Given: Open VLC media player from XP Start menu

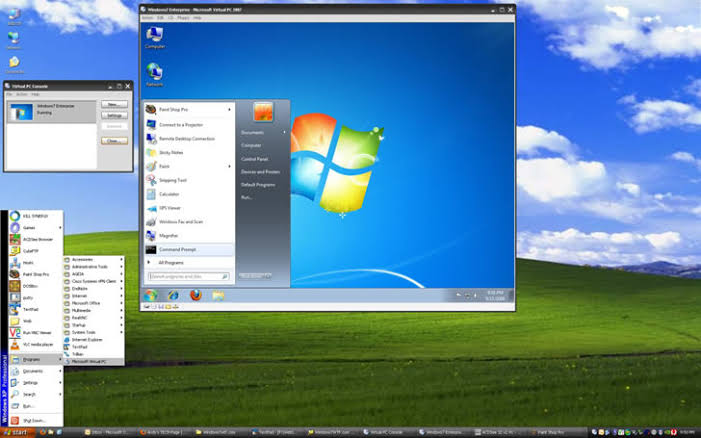Looking at the screenshot, I should 35,345.
